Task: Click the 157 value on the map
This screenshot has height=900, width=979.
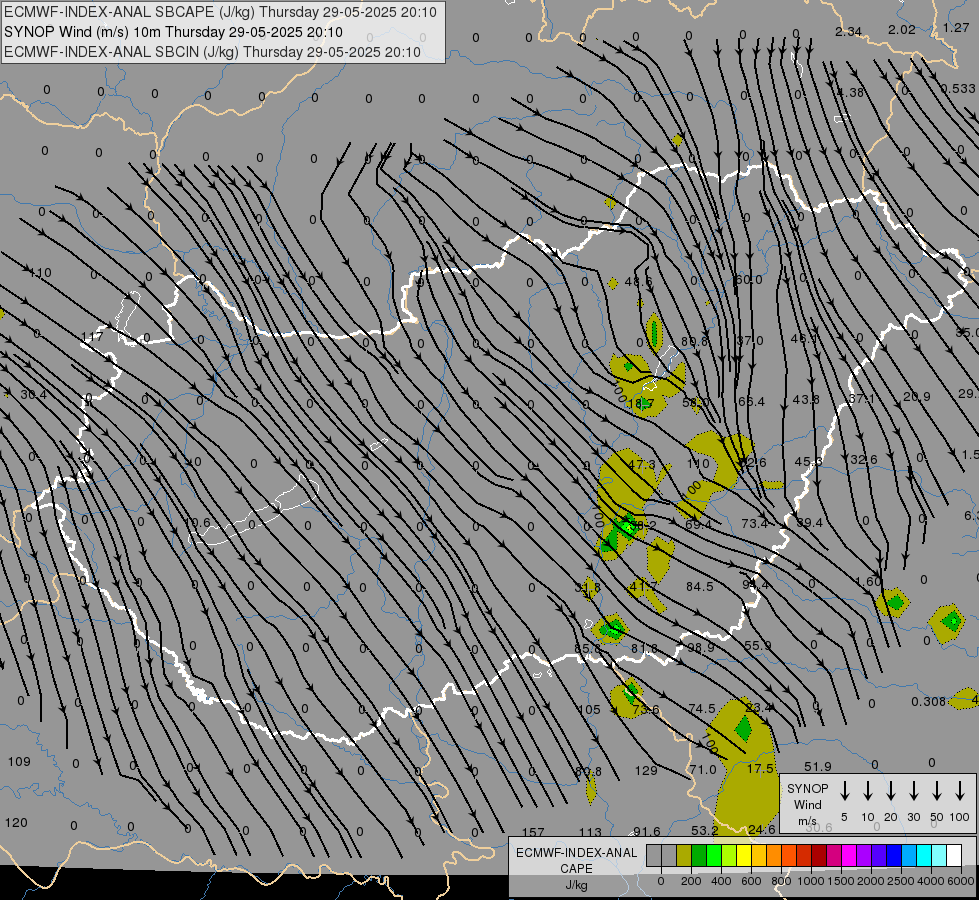Action: (533, 832)
